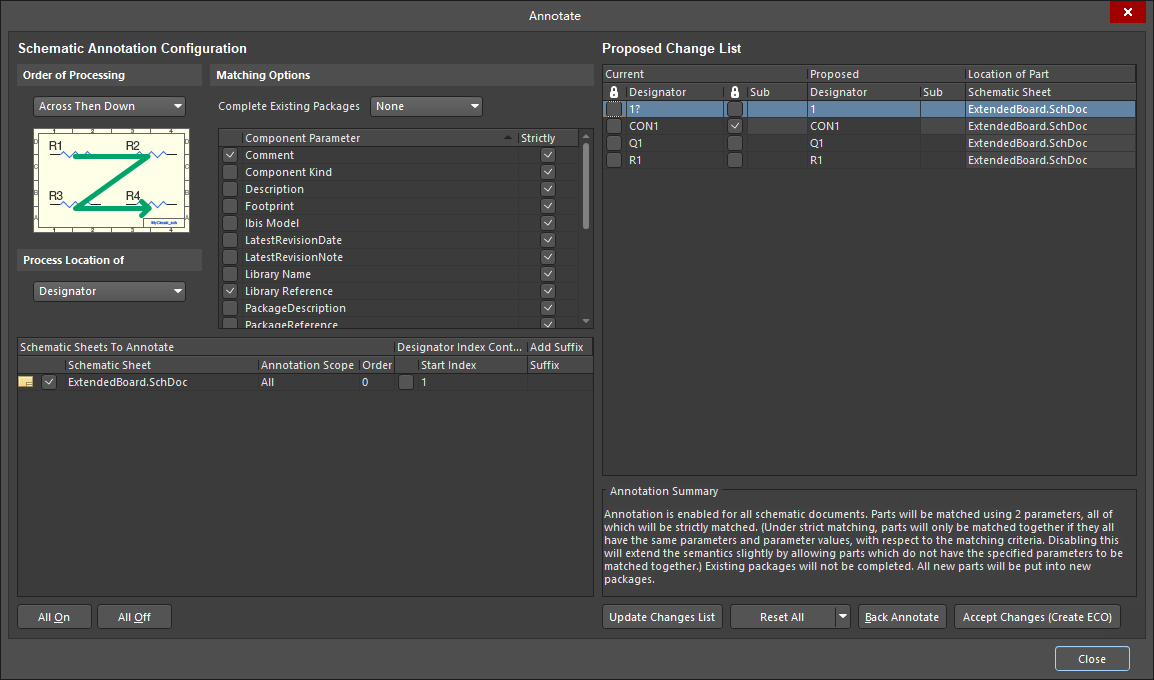The height and width of the screenshot is (680, 1154).
Task: Click the Order of Processing diagram
Action: [111, 180]
